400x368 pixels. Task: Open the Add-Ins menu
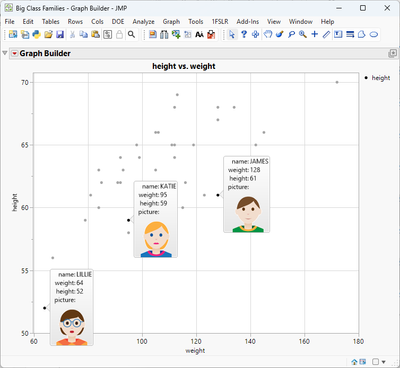pyautogui.click(x=248, y=21)
